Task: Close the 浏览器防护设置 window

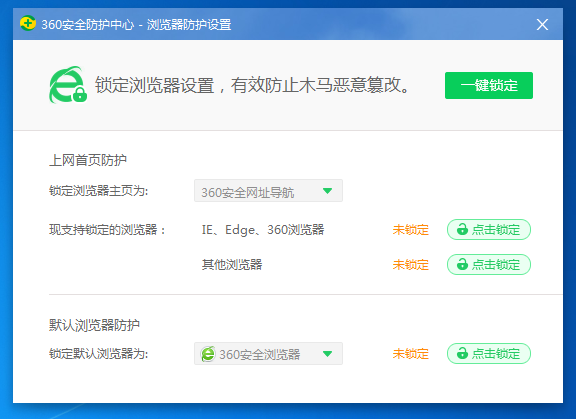Action: pos(542,25)
